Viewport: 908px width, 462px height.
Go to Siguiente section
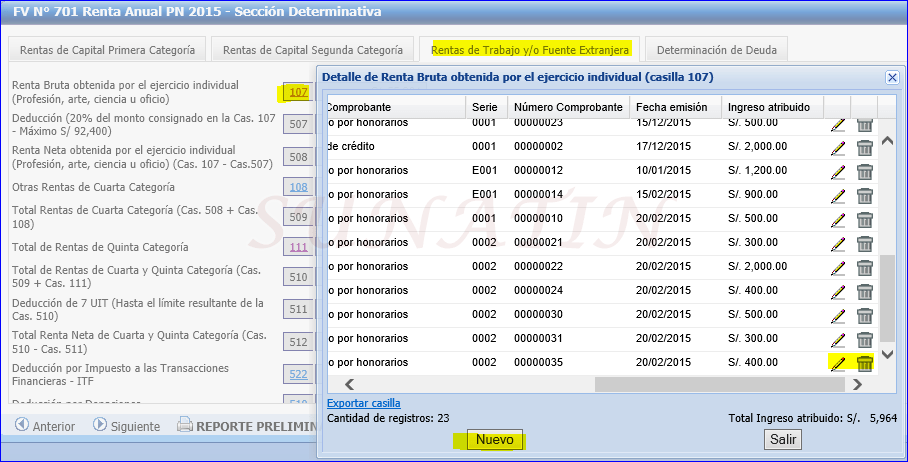(126, 426)
